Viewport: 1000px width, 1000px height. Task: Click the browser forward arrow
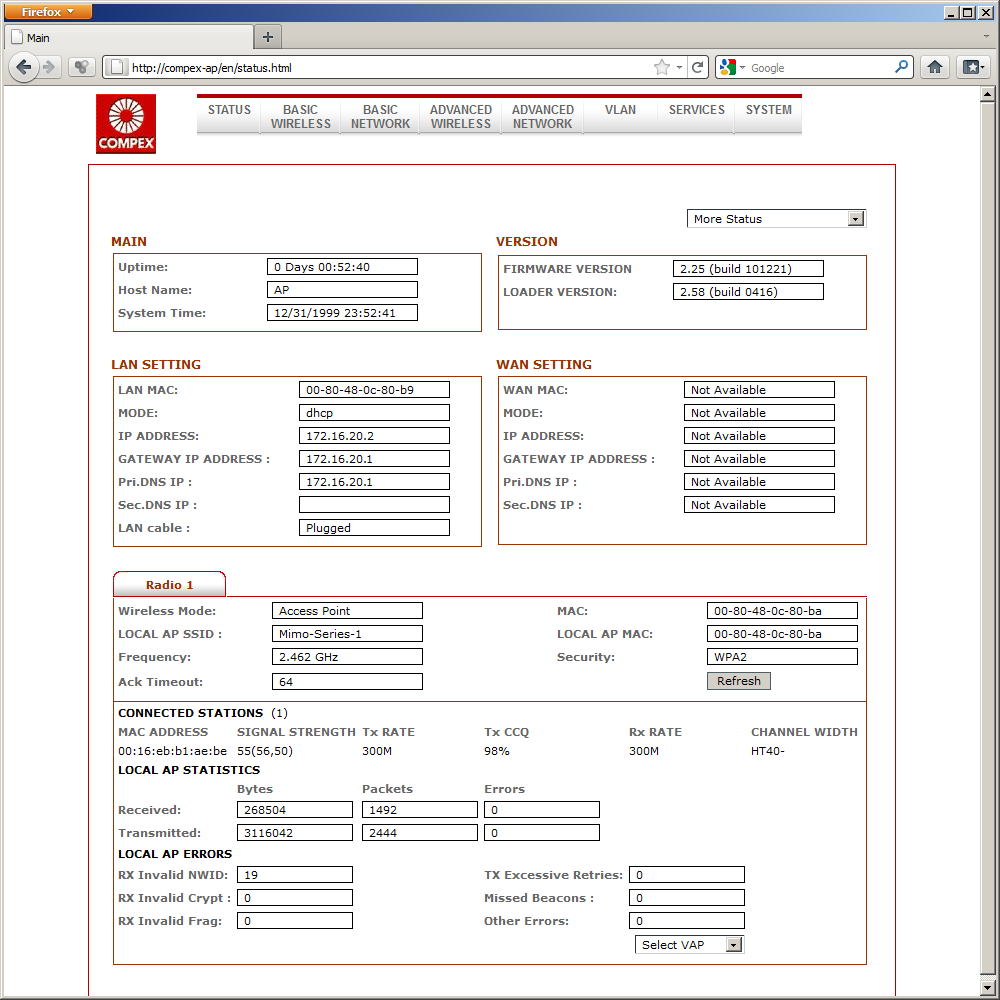(x=49, y=68)
